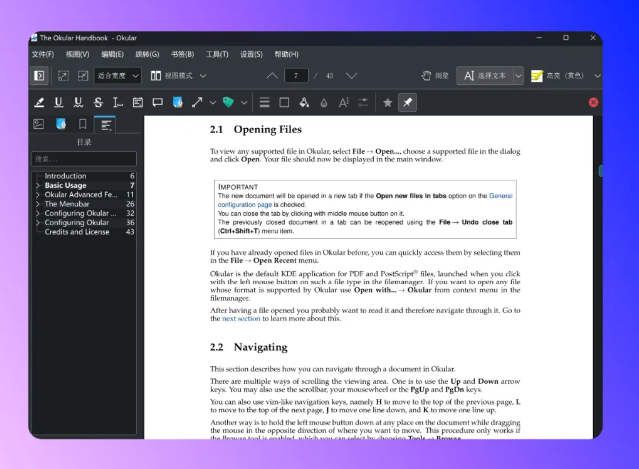The width and height of the screenshot is (639, 469).
Task: Select the Strikeout annotation tool
Action: pyautogui.click(x=98, y=102)
